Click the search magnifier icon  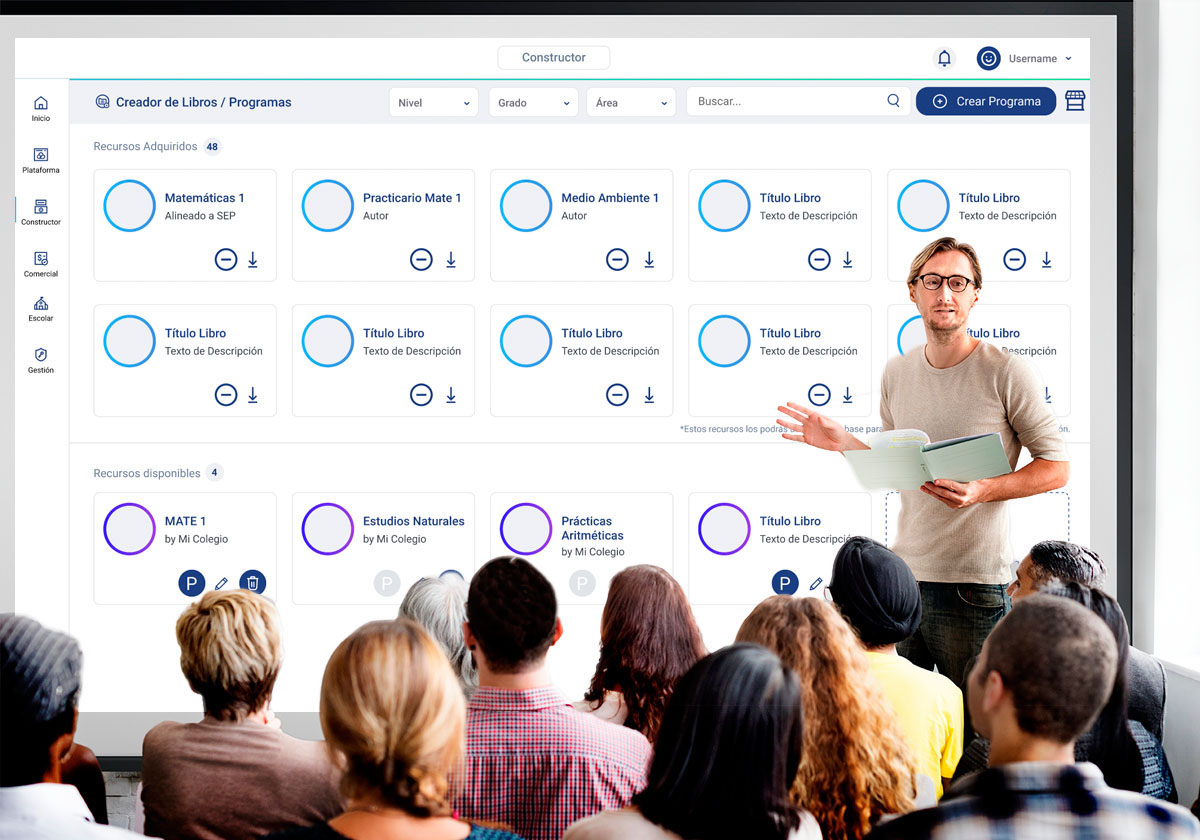click(x=893, y=101)
